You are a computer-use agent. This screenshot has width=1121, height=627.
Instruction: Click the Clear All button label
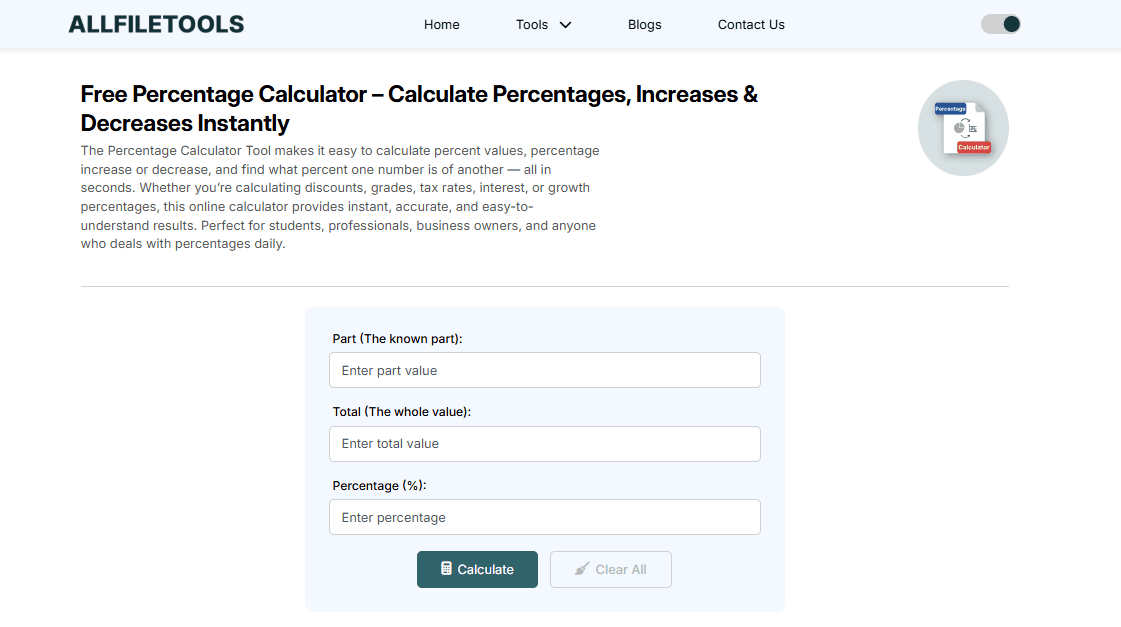point(621,569)
